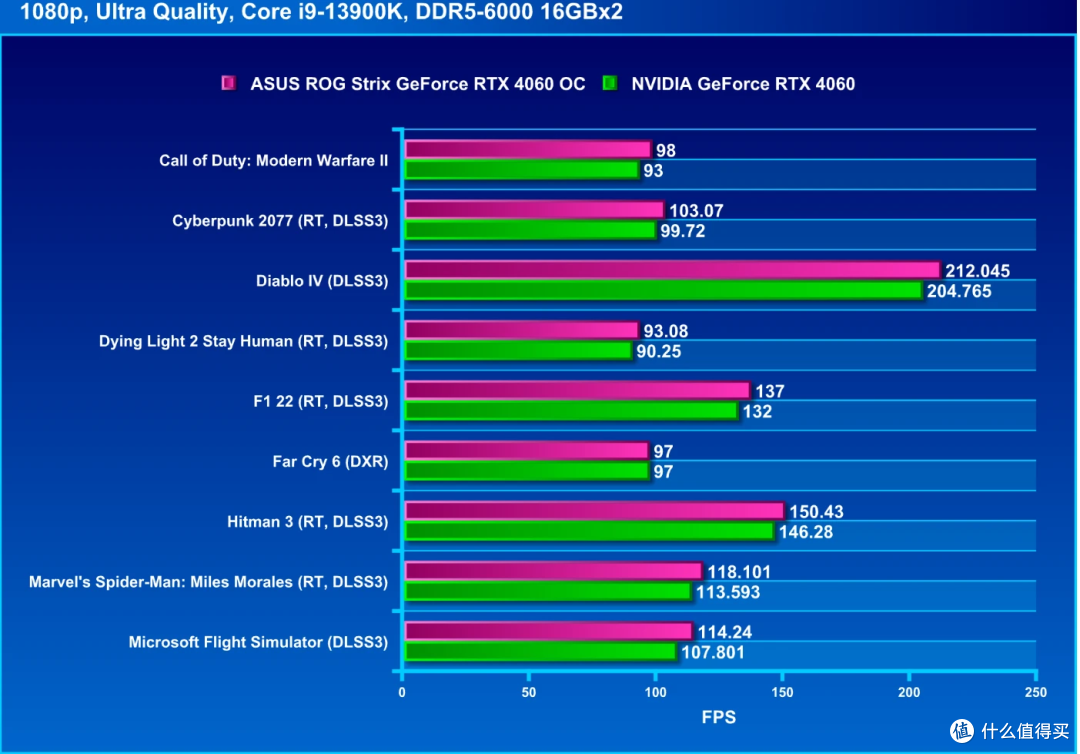1080x754 pixels.
Task: Click the 'Microsoft Flight Simulator (DLSS3)' label
Action: click(258, 642)
